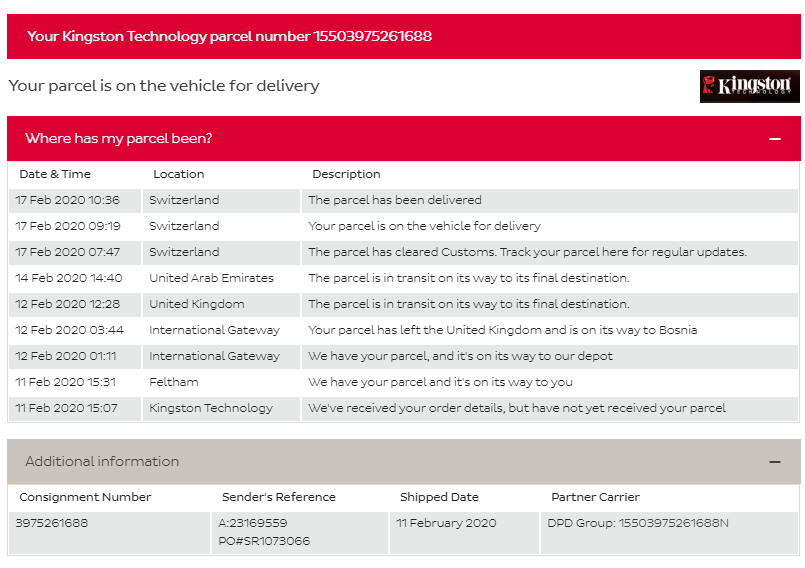Click the Additional information header bar

click(404, 462)
